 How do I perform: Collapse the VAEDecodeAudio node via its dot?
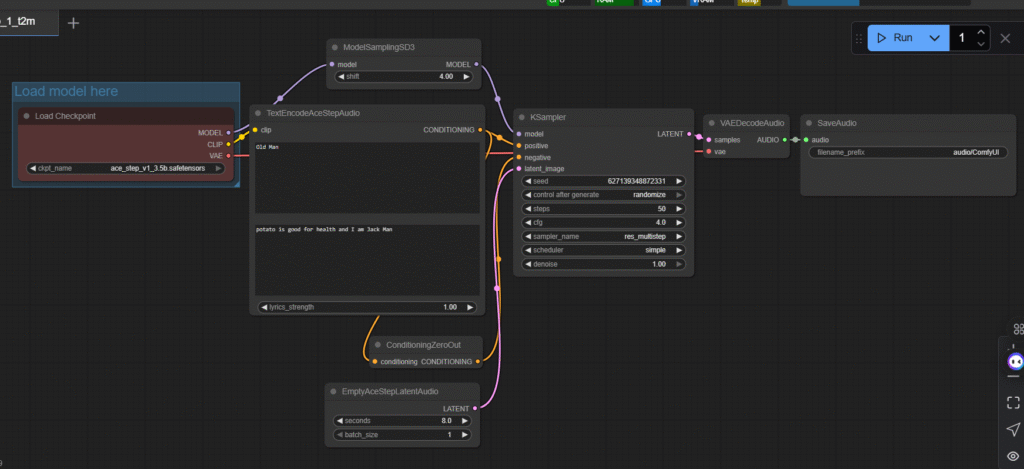712,123
